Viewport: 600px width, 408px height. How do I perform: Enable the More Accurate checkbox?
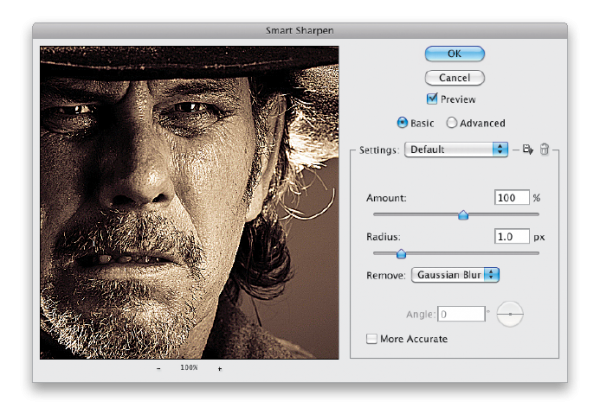372,339
